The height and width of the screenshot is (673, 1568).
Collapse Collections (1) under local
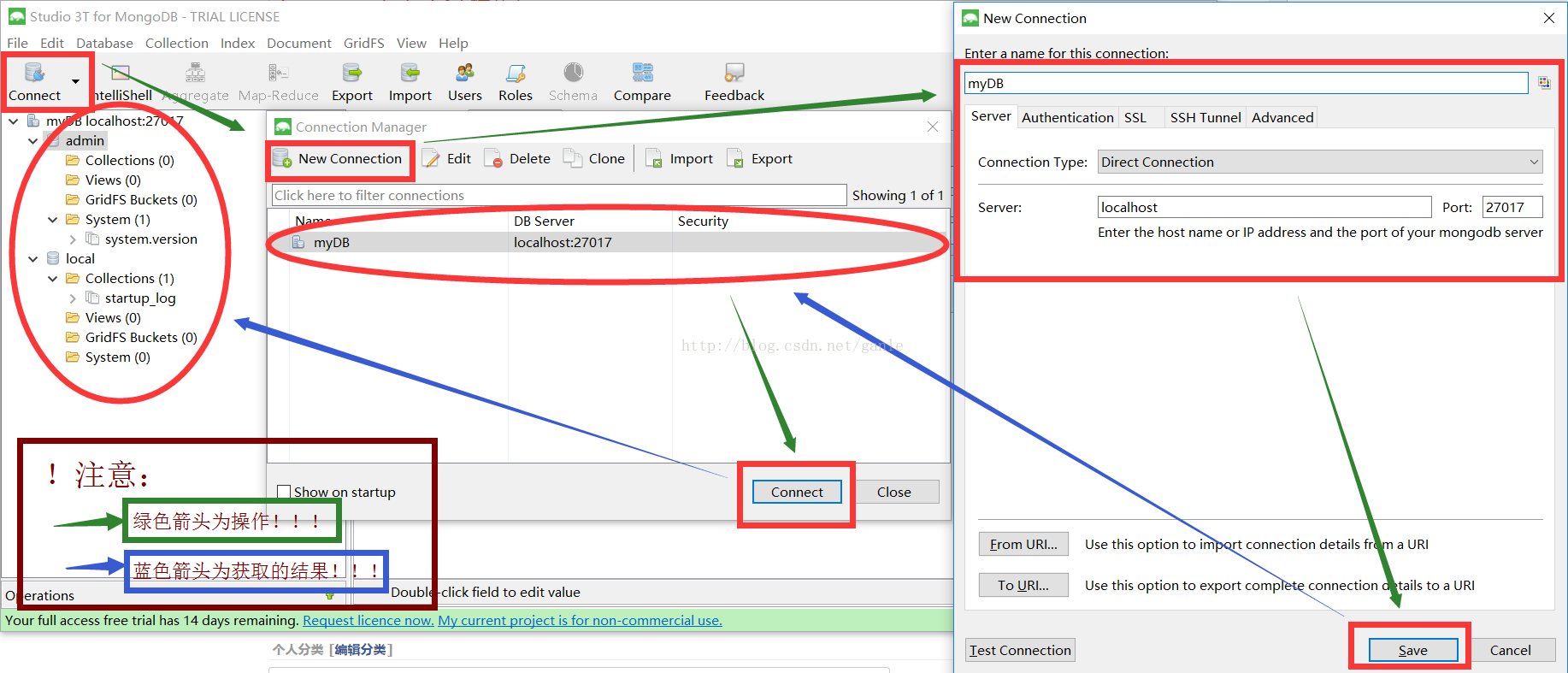click(53, 279)
